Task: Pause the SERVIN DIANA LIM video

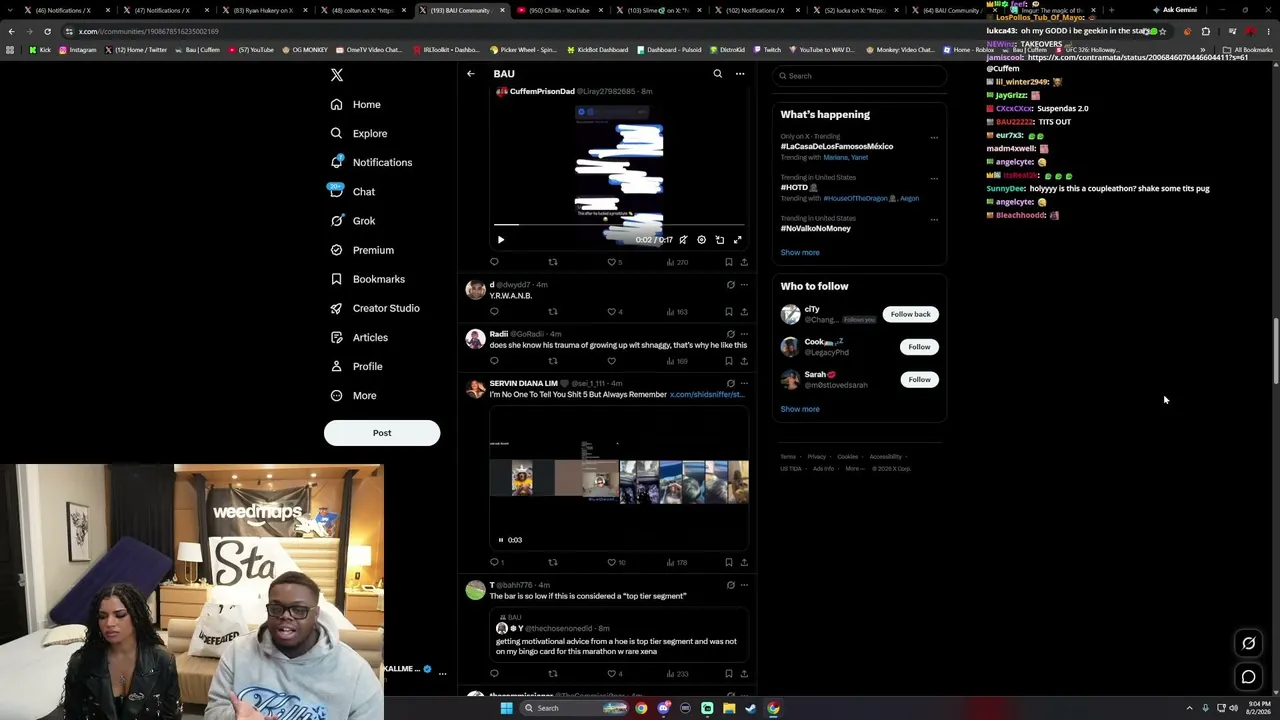Action: pyautogui.click(x=501, y=540)
